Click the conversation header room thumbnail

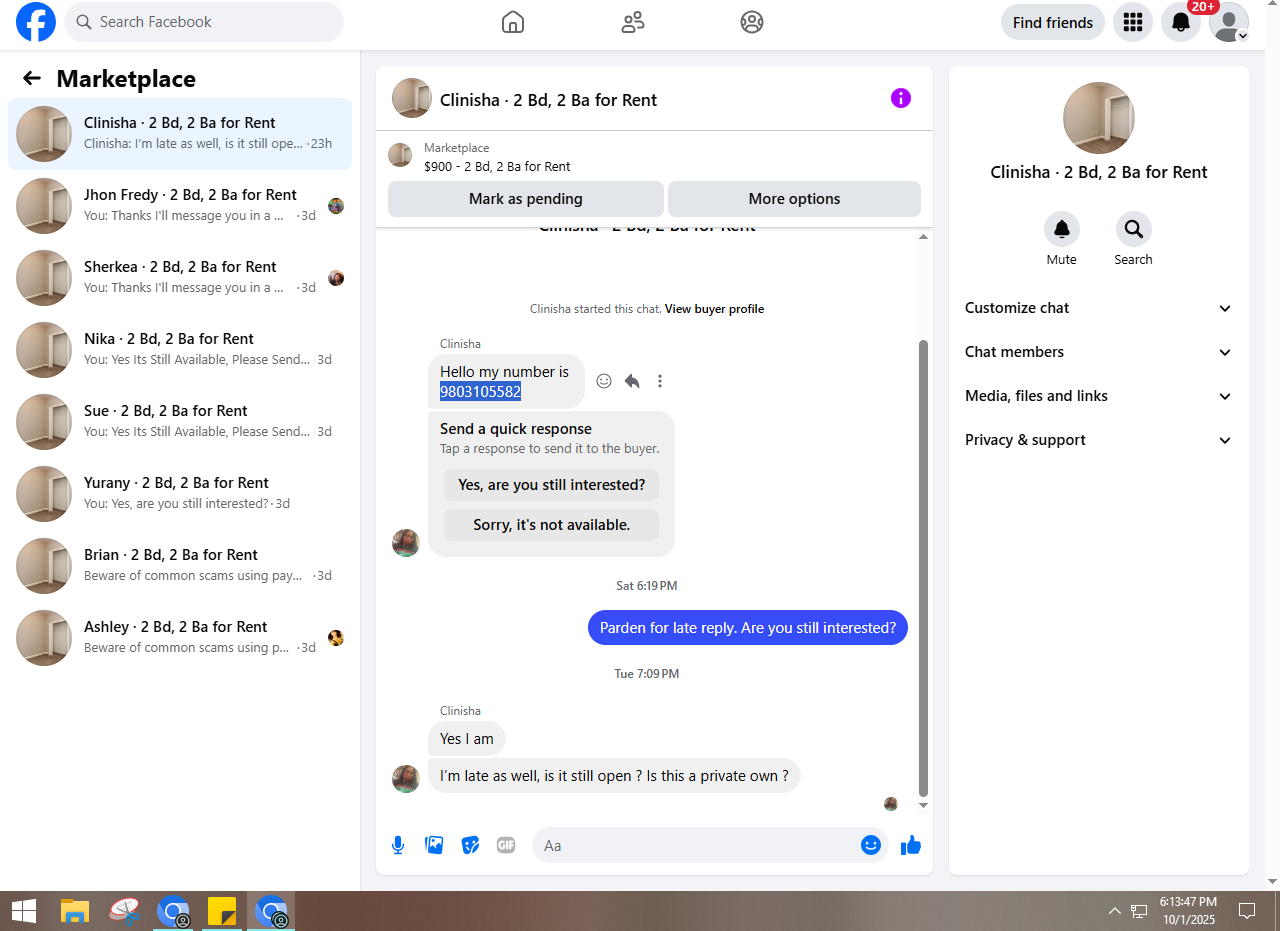pyautogui.click(x=412, y=98)
